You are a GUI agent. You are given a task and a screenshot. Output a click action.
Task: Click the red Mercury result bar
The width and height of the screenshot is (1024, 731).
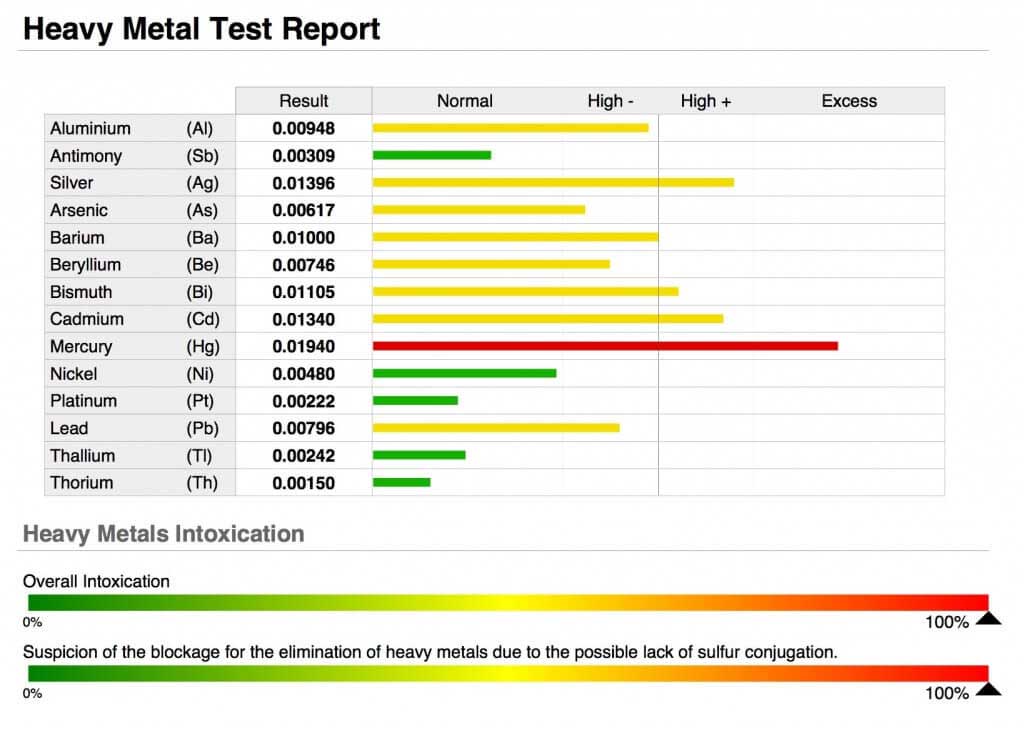tap(604, 346)
